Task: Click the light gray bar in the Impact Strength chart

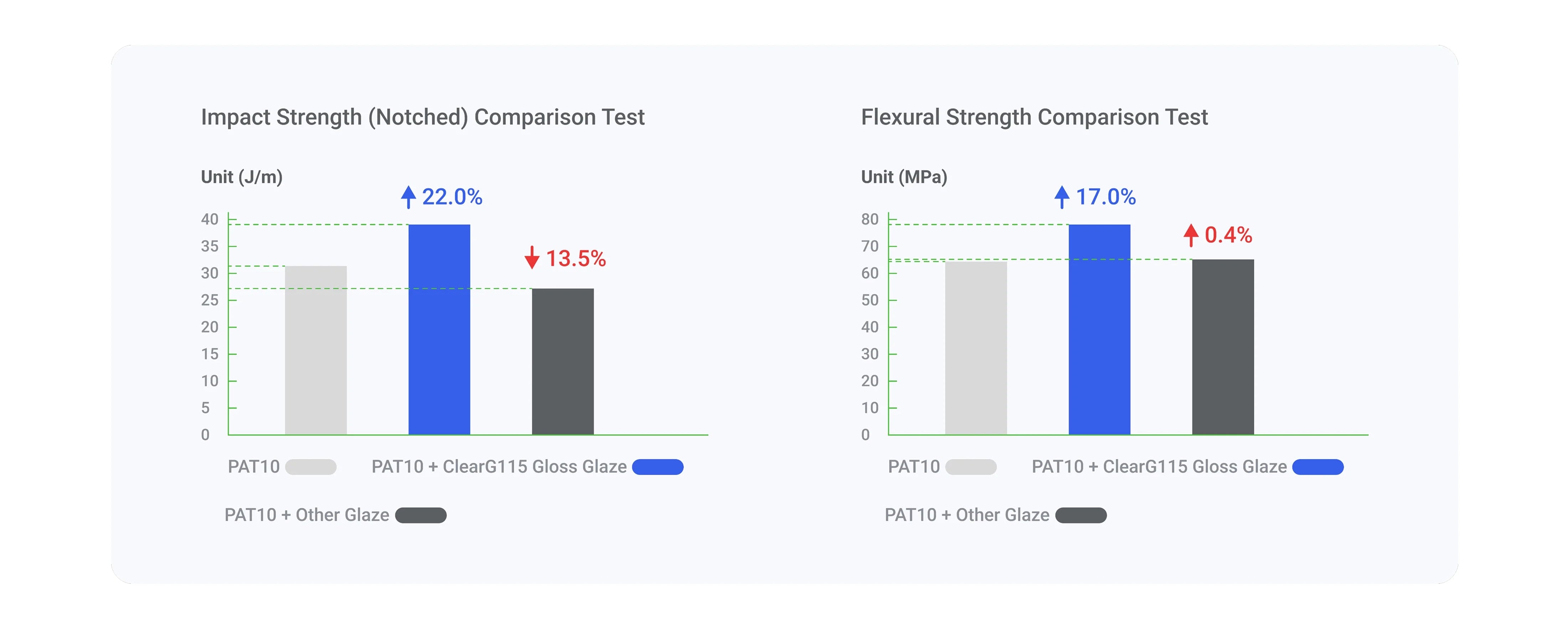Action: [x=315, y=350]
